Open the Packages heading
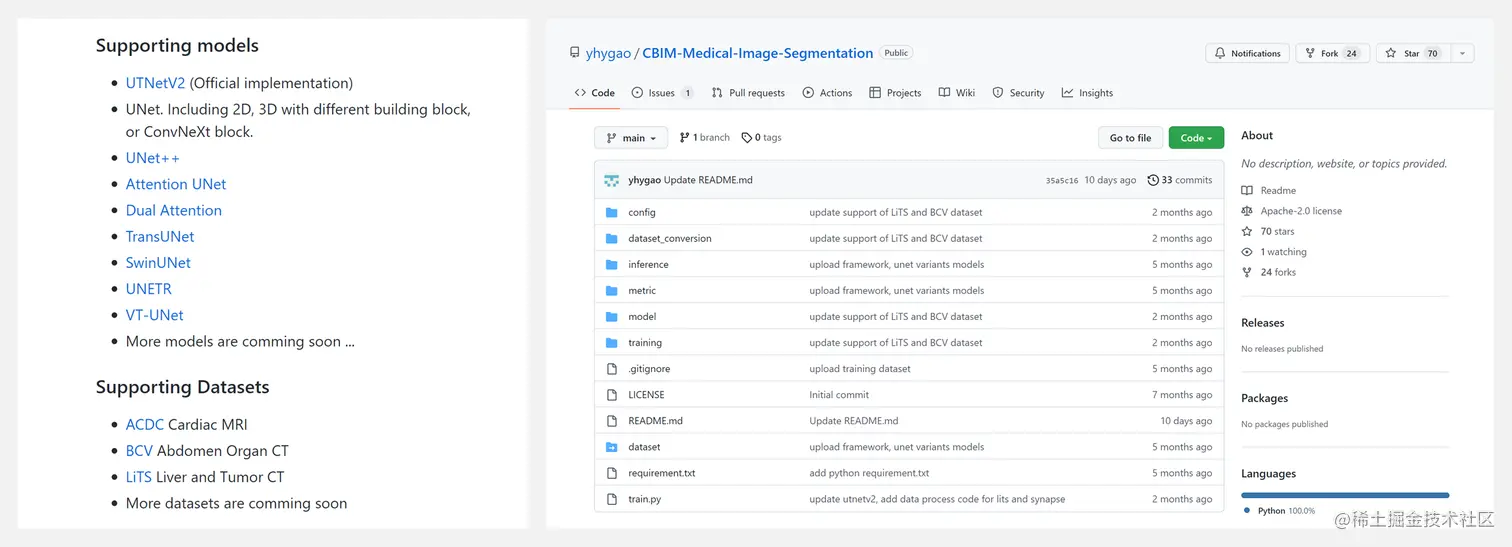 [x=1264, y=398]
